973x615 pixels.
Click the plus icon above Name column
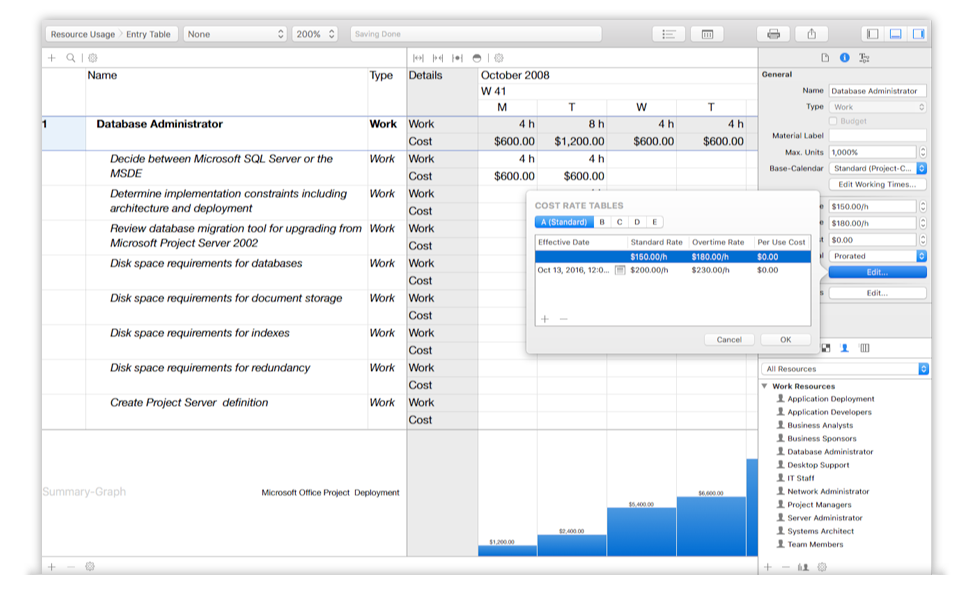pos(52,58)
